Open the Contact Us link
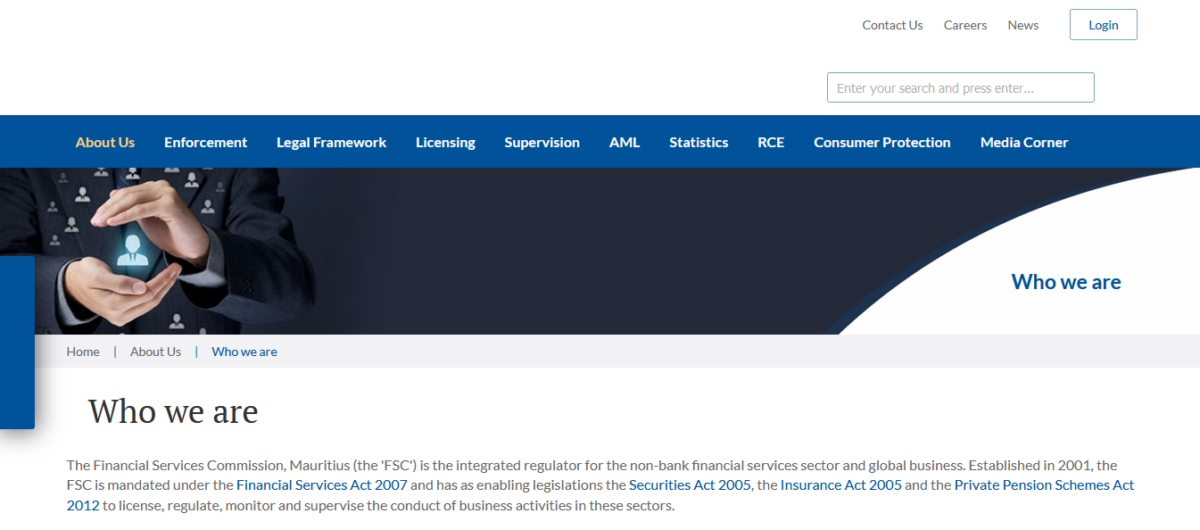 click(892, 25)
